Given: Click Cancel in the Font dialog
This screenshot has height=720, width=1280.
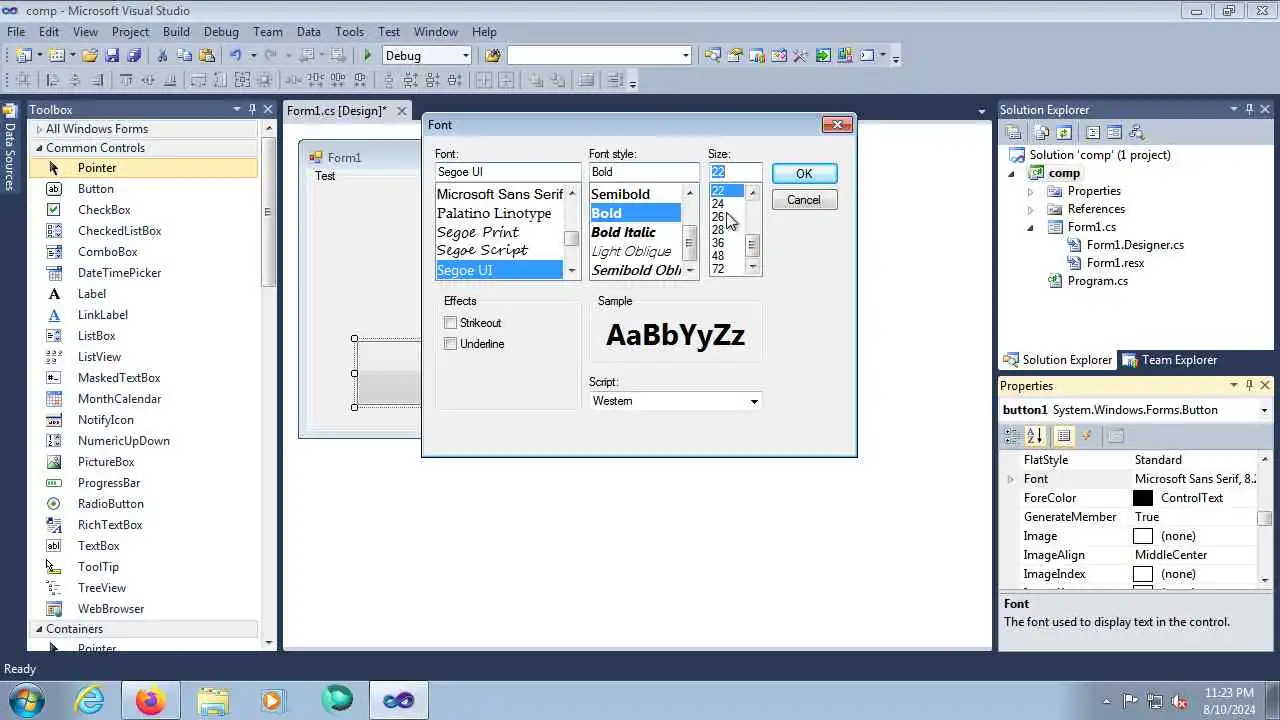Looking at the screenshot, I should (804, 200).
